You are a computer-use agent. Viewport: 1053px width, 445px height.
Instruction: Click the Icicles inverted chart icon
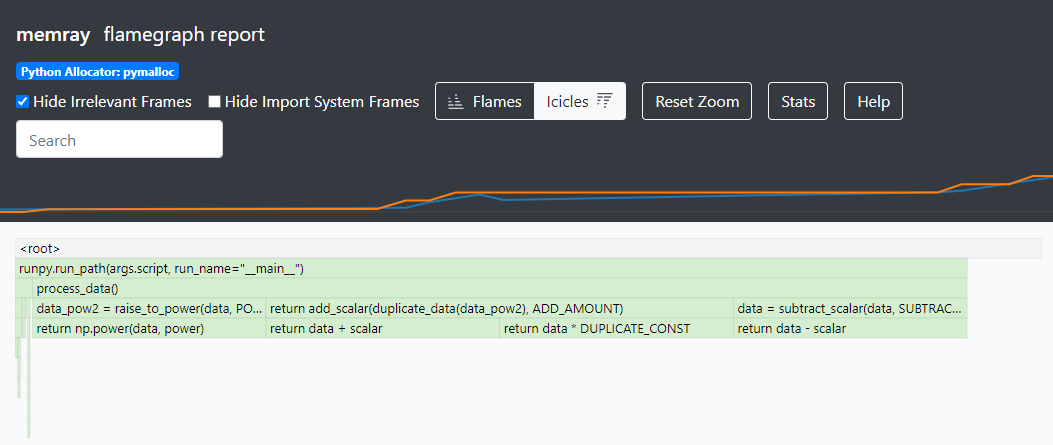click(604, 101)
